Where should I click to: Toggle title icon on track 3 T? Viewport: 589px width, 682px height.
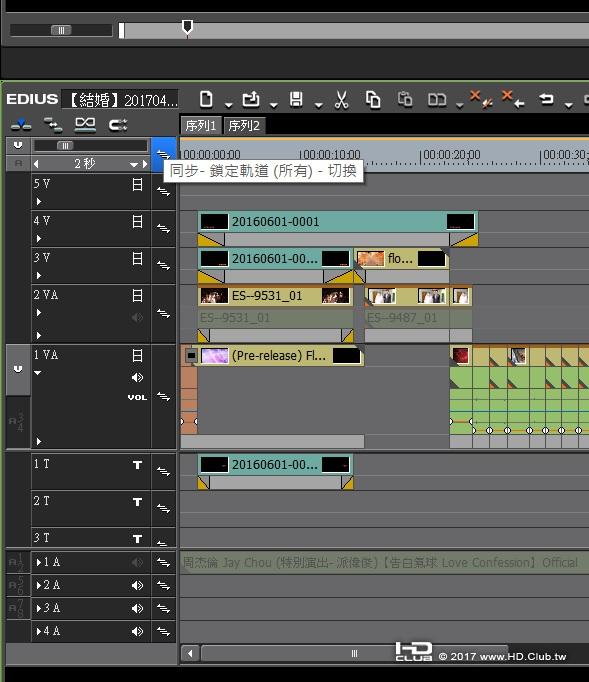click(x=137, y=539)
